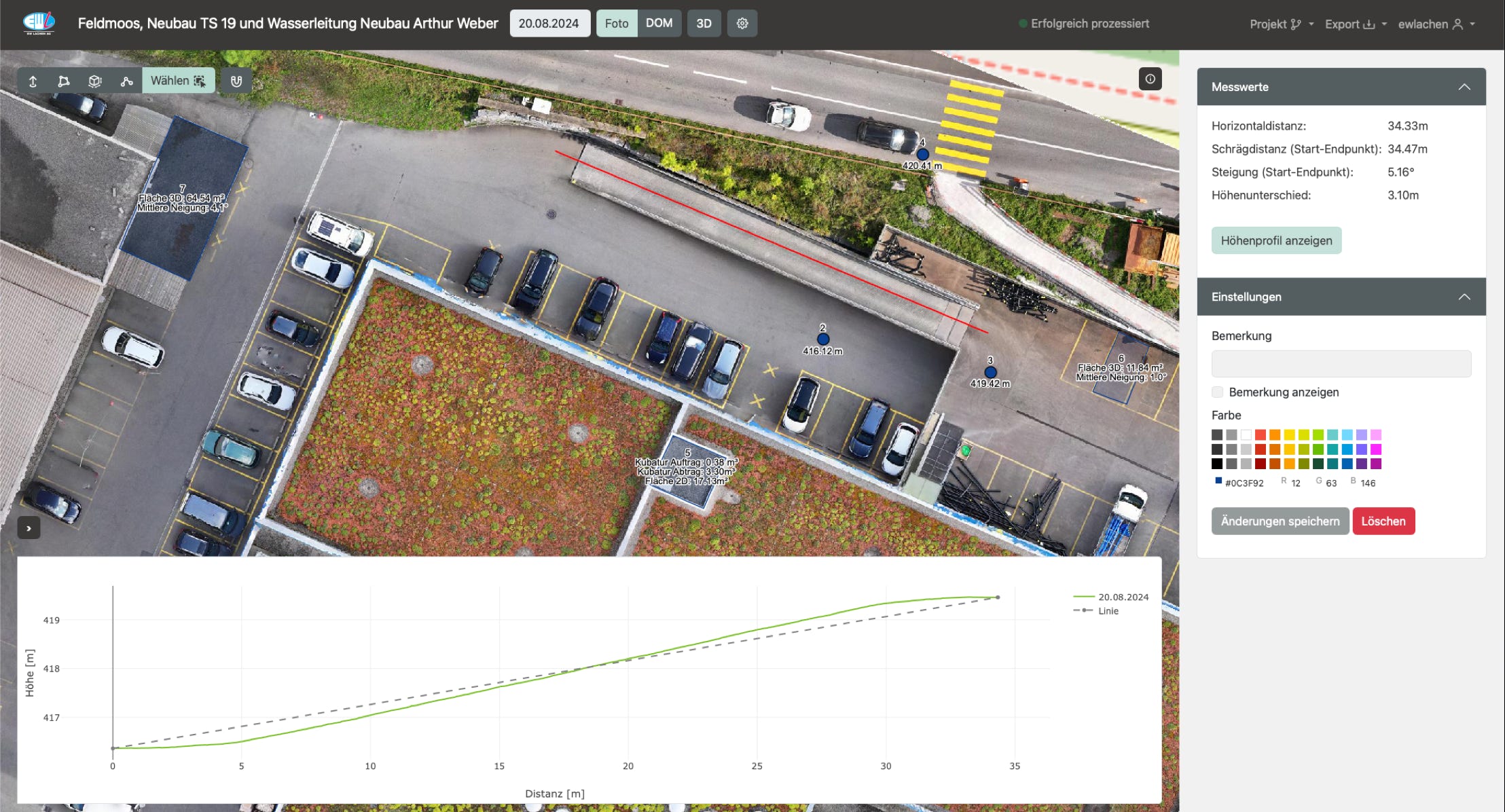This screenshot has width=1505, height=812.
Task: Open the Export dropdown menu
Action: tap(1355, 24)
